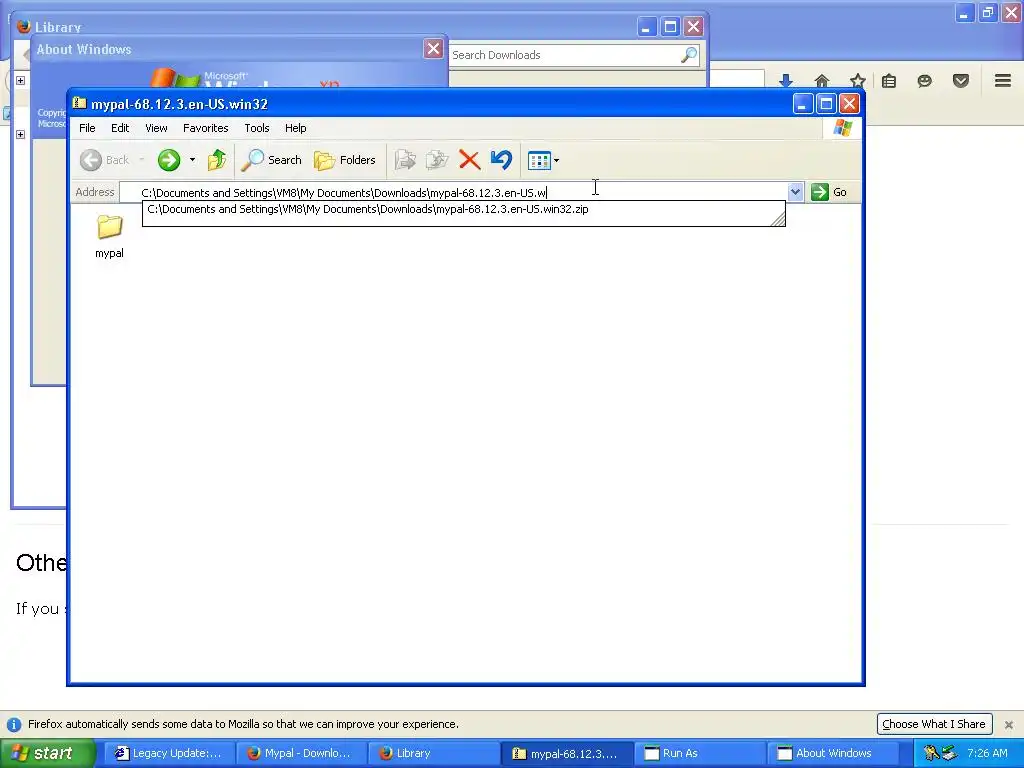This screenshot has width=1024, height=768.
Task: Click the Firefox icon in Library title bar
Action: click(x=24, y=26)
